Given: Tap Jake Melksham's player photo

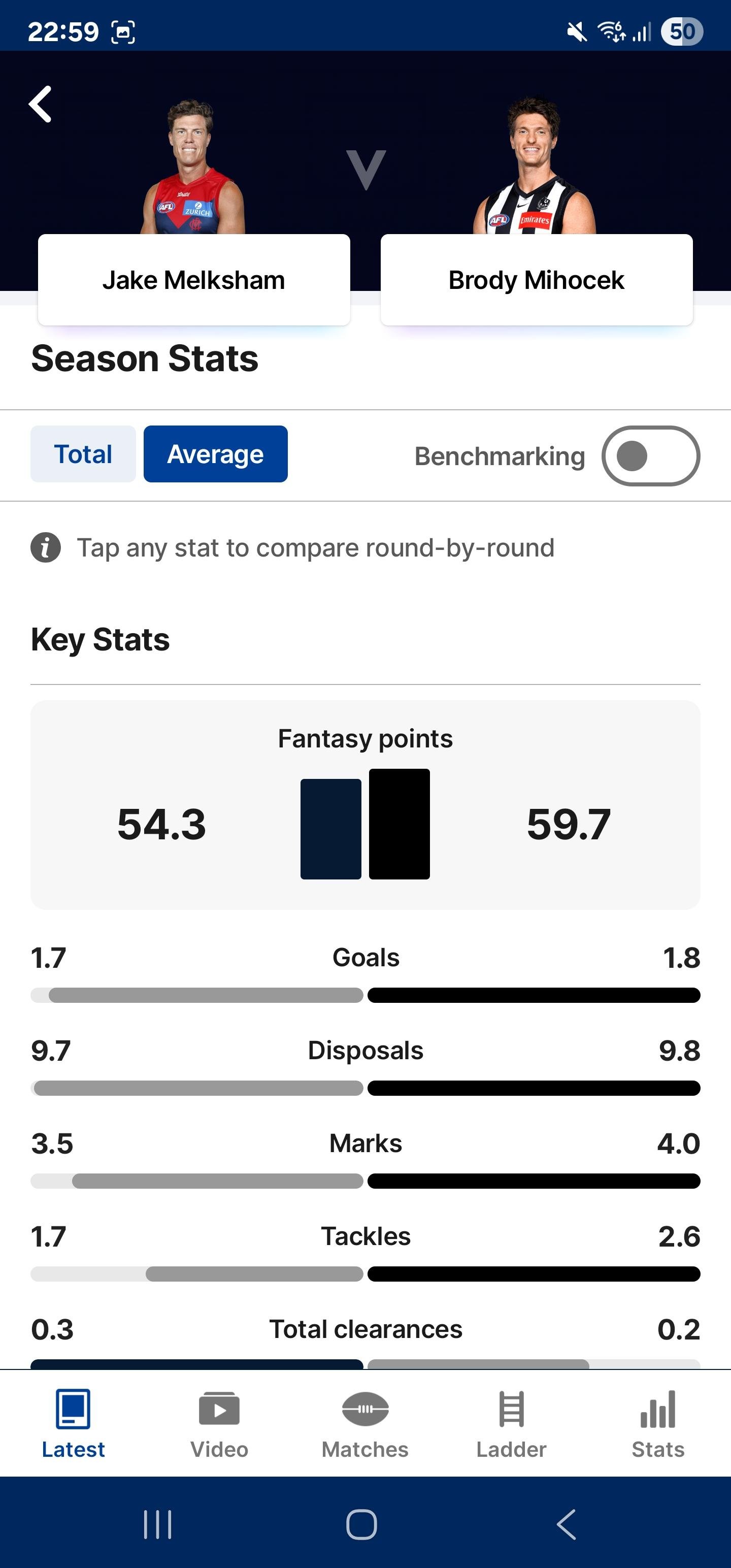Looking at the screenshot, I should coord(193,166).
